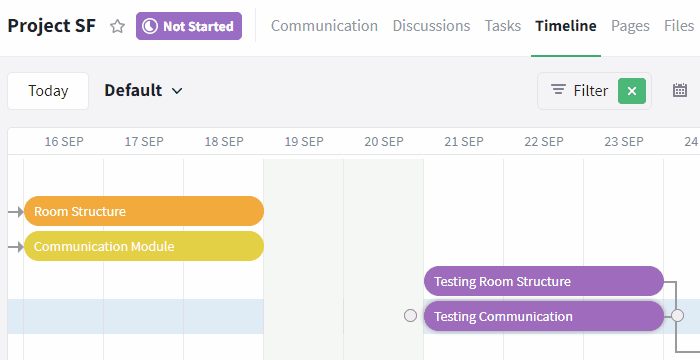Open the calendar date picker icon
700x360 pixels.
[680, 90]
